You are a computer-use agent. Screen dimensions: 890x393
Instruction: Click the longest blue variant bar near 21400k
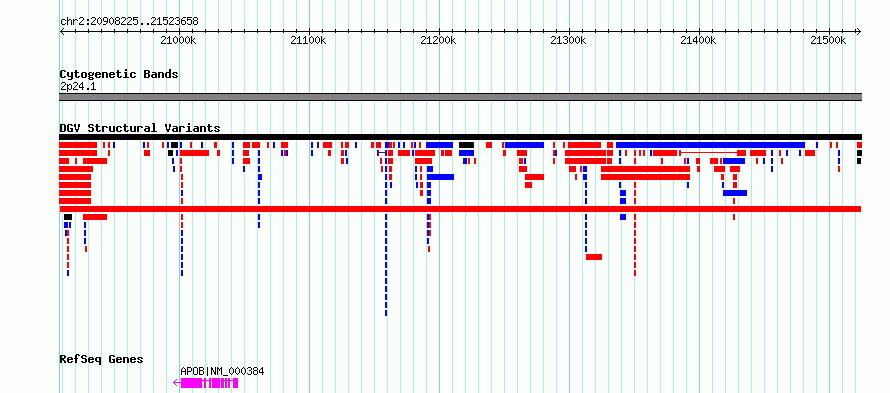(710, 145)
